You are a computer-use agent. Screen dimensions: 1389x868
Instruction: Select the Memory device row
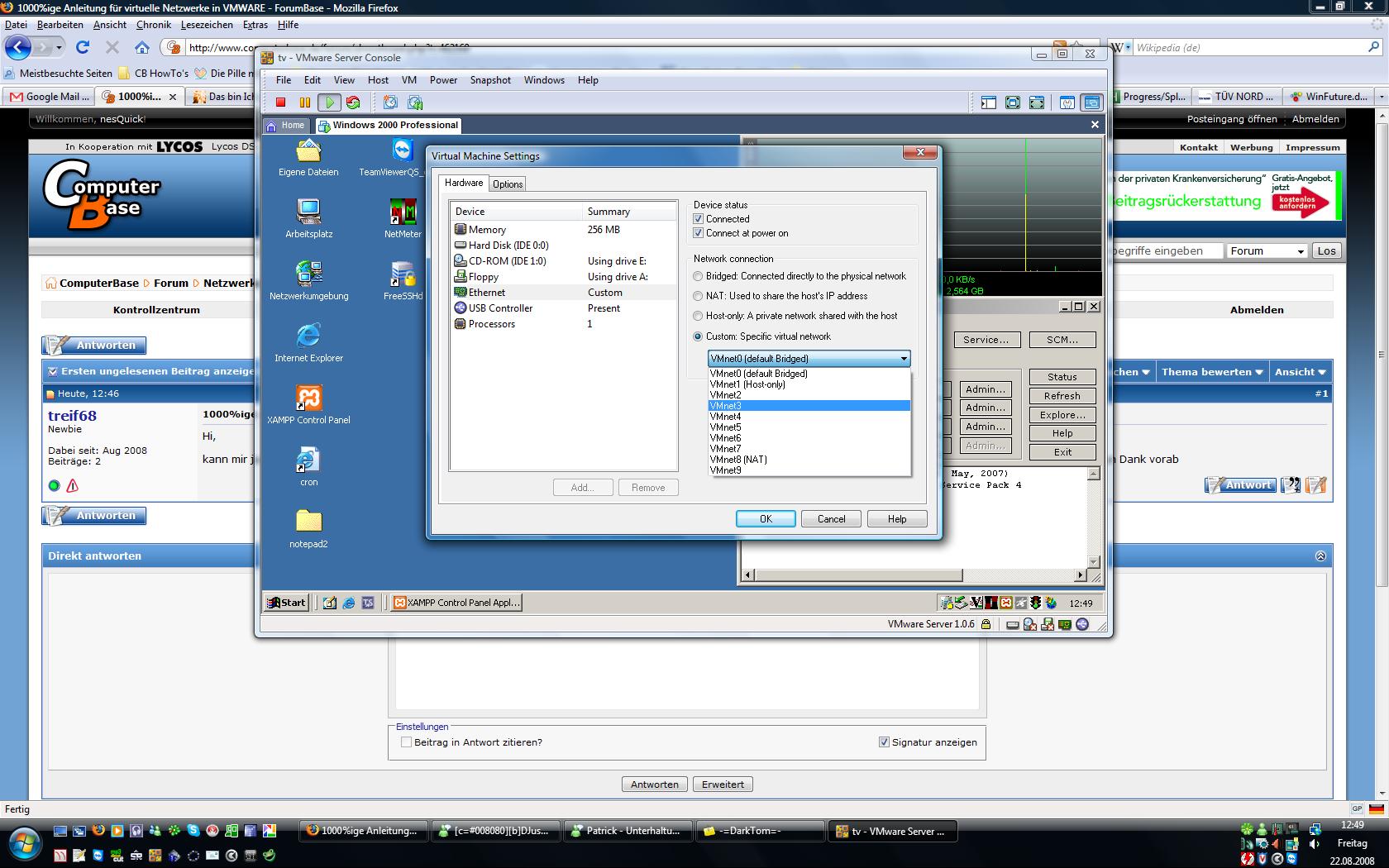click(565, 230)
